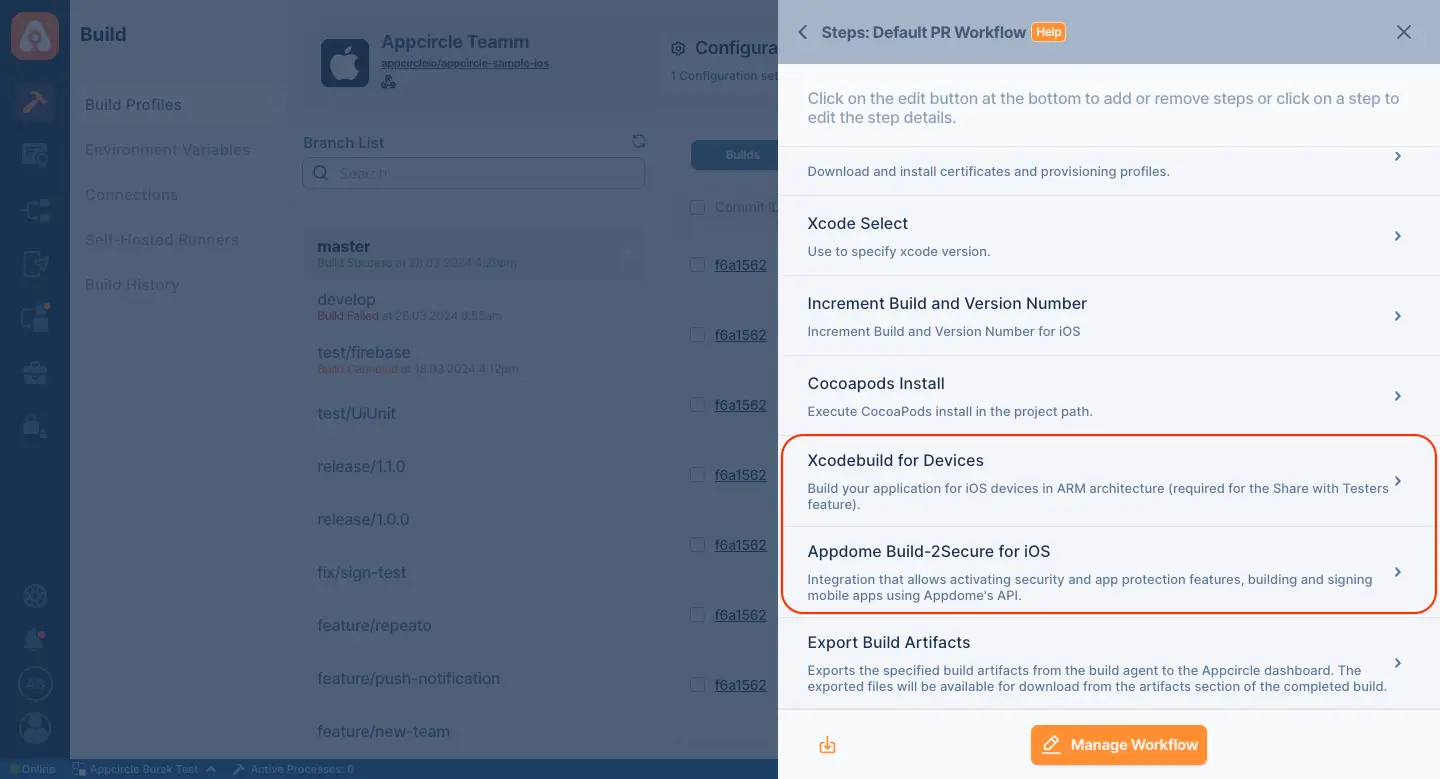The height and width of the screenshot is (779, 1440).
Task: Open the sidebar document-with-arrow module icon
Action: [35, 264]
